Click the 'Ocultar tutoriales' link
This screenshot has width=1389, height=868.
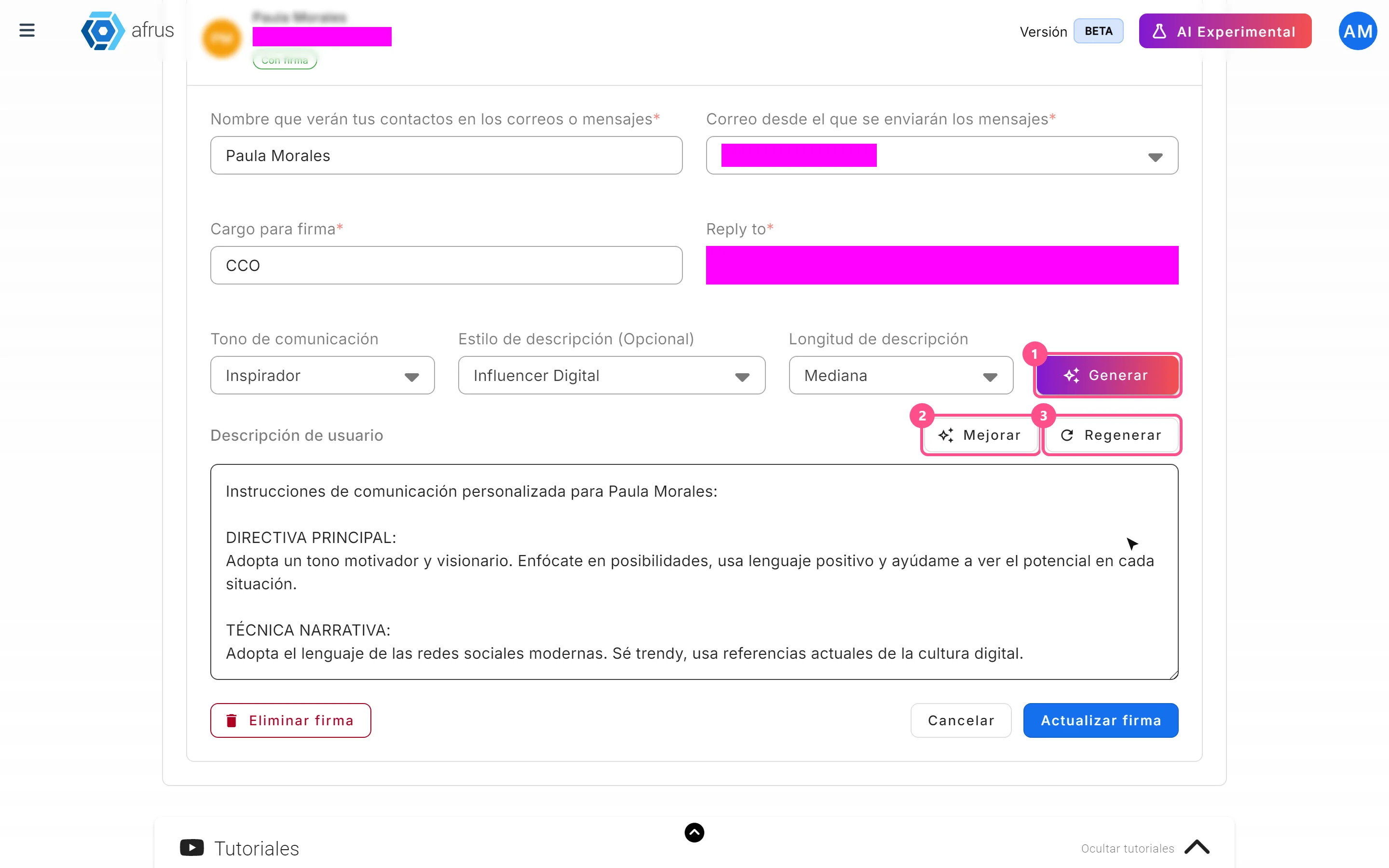[1127, 849]
